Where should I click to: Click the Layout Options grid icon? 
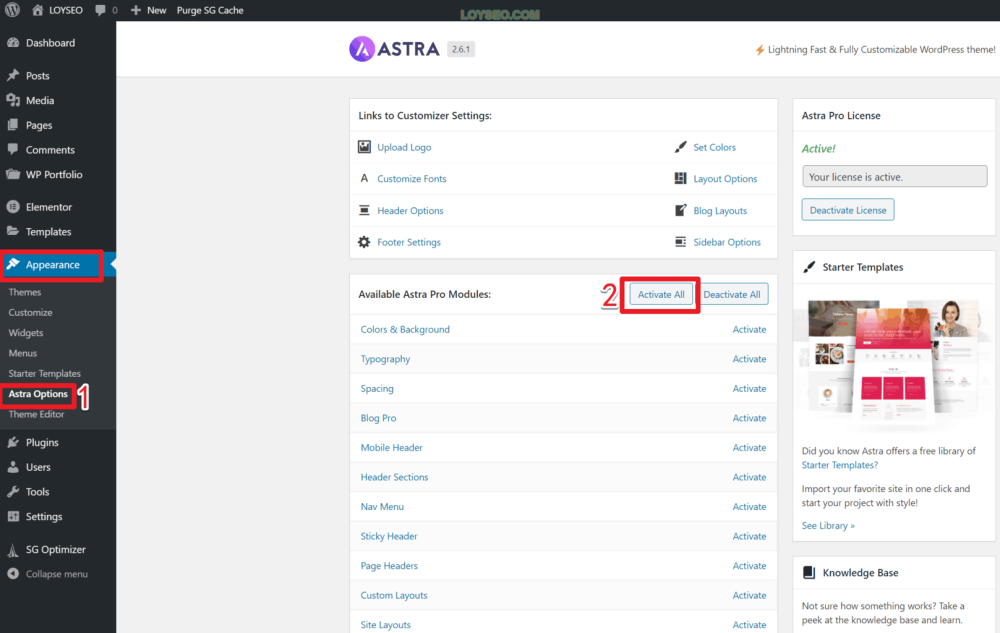point(680,178)
